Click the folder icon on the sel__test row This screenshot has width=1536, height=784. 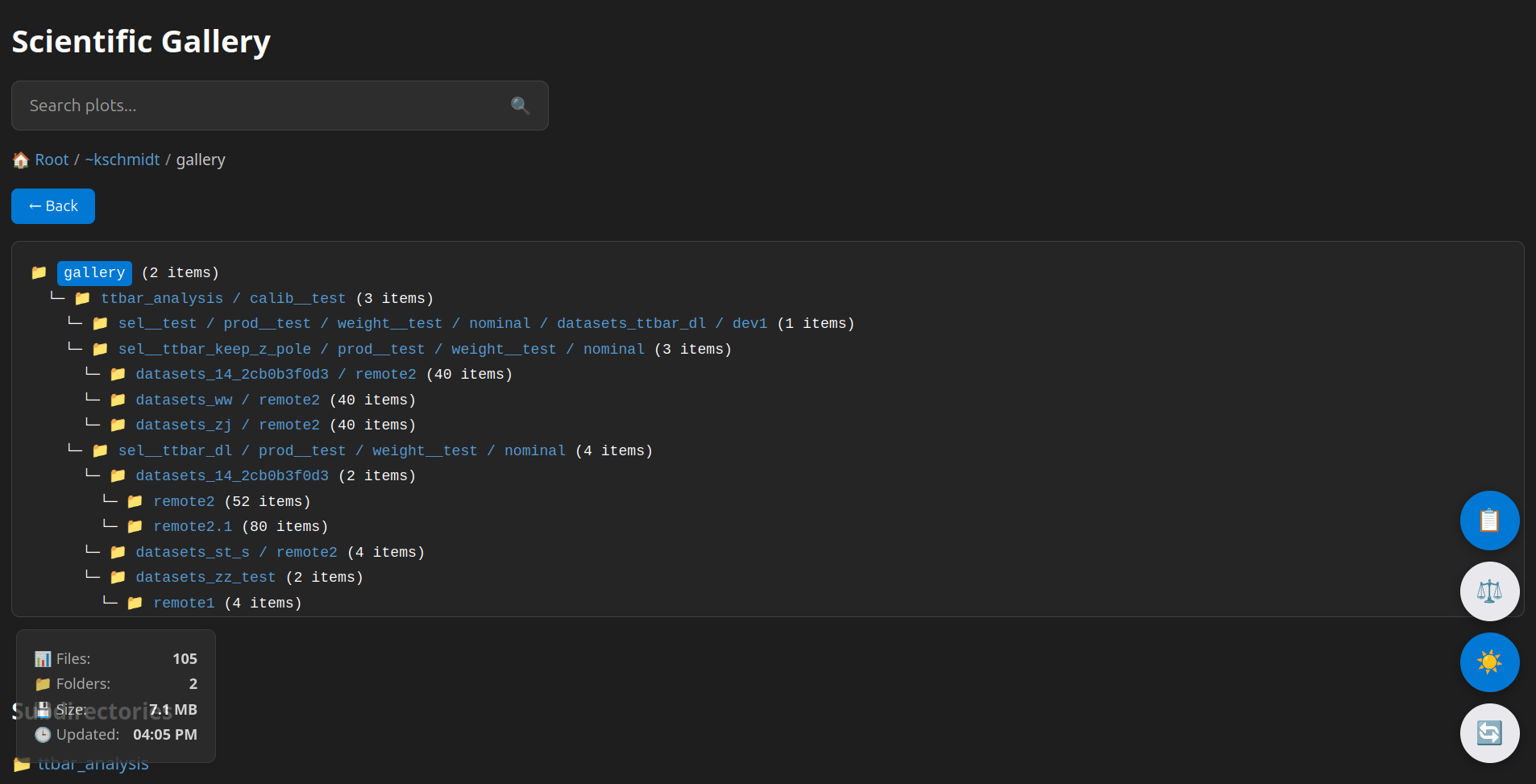100,323
